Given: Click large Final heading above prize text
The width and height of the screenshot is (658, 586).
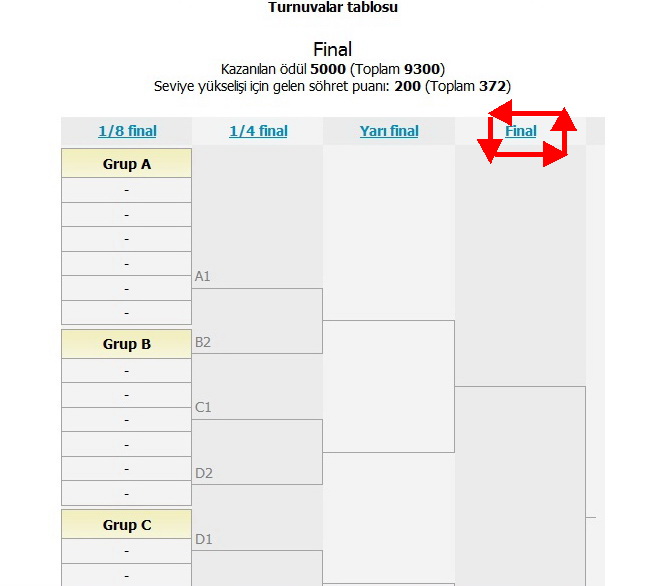Looking at the screenshot, I should 332,49.
